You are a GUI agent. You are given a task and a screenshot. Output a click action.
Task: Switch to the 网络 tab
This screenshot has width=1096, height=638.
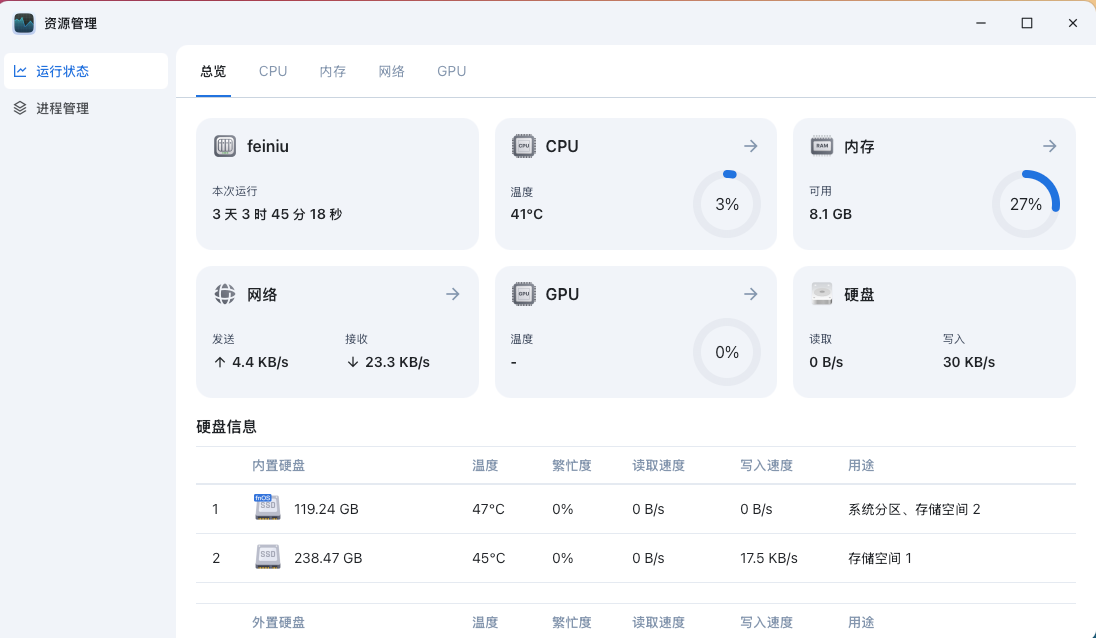click(391, 71)
